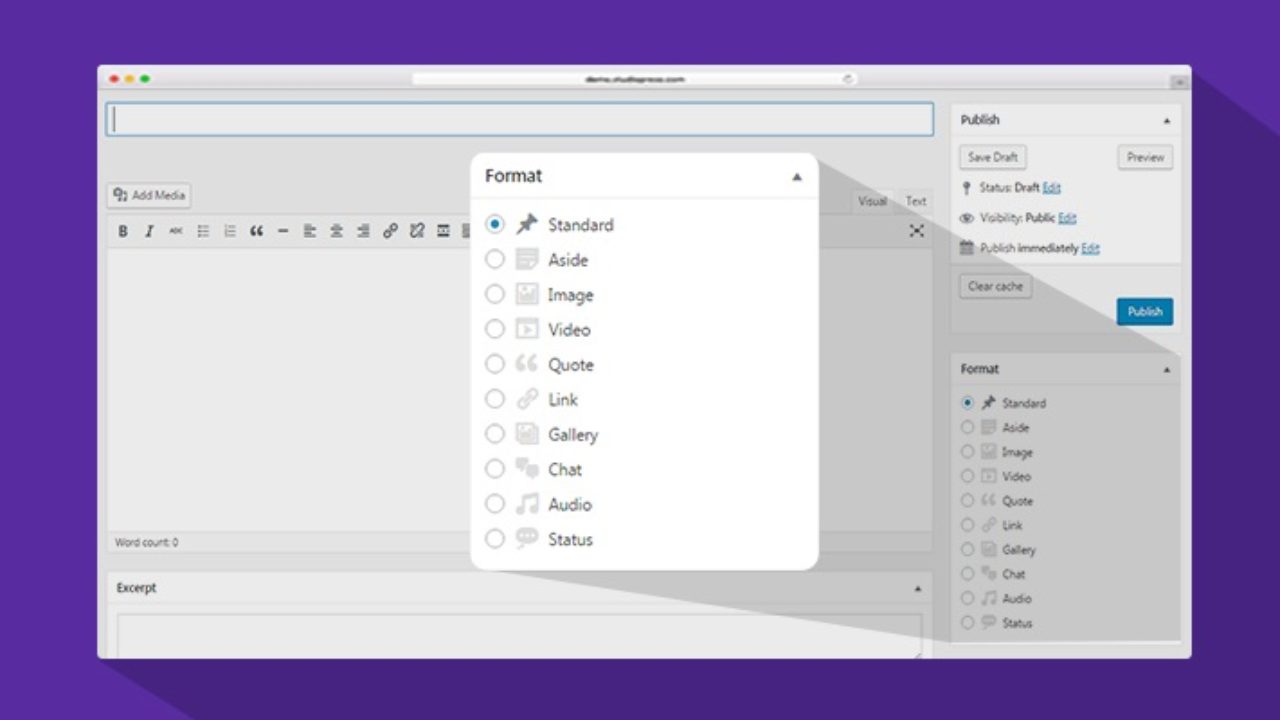
Task: Open the post Preview
Action: pyautogui.click(x=1145, y=157)
